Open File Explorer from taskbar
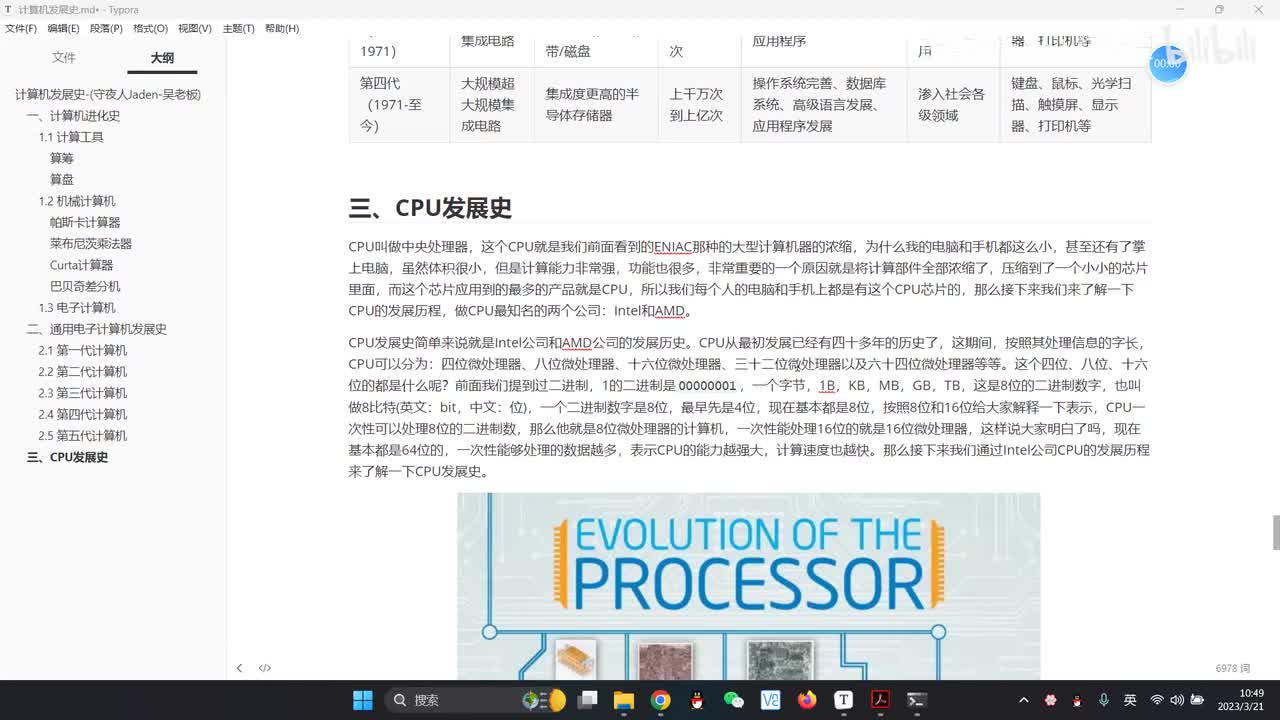This screenshot has height=720, width=1280. coord(624,700)
